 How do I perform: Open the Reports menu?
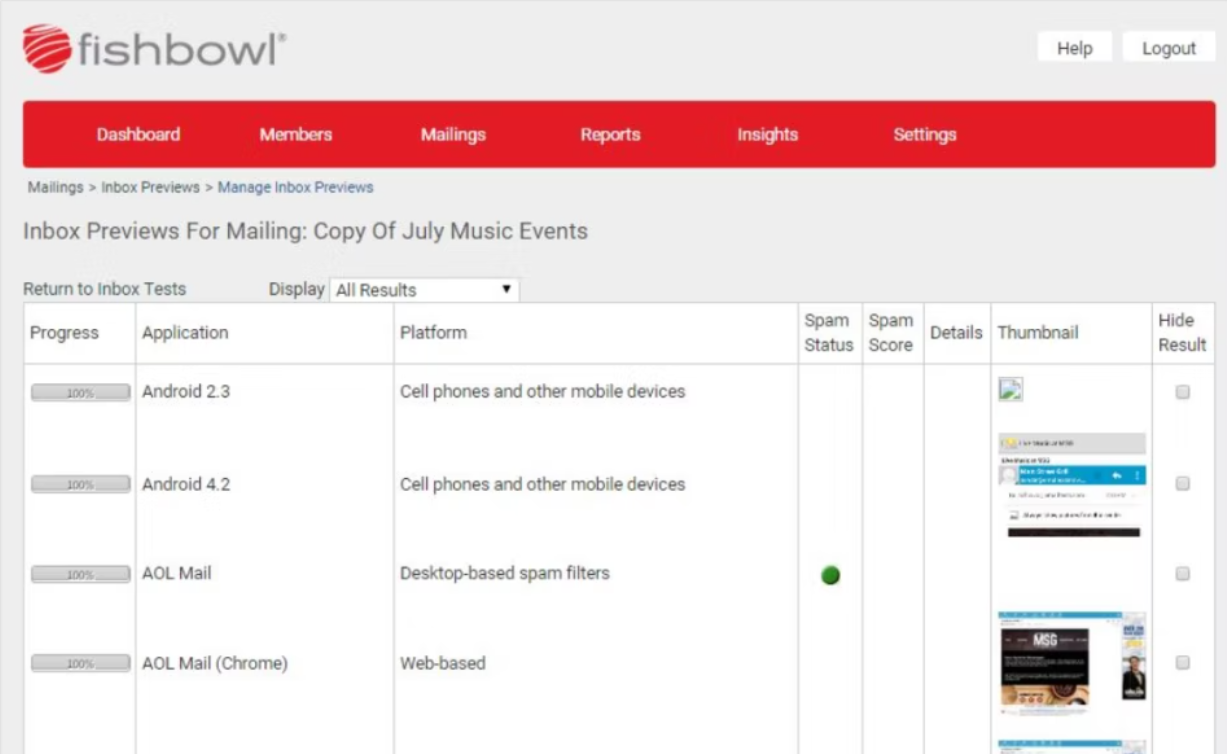(610, 134)
